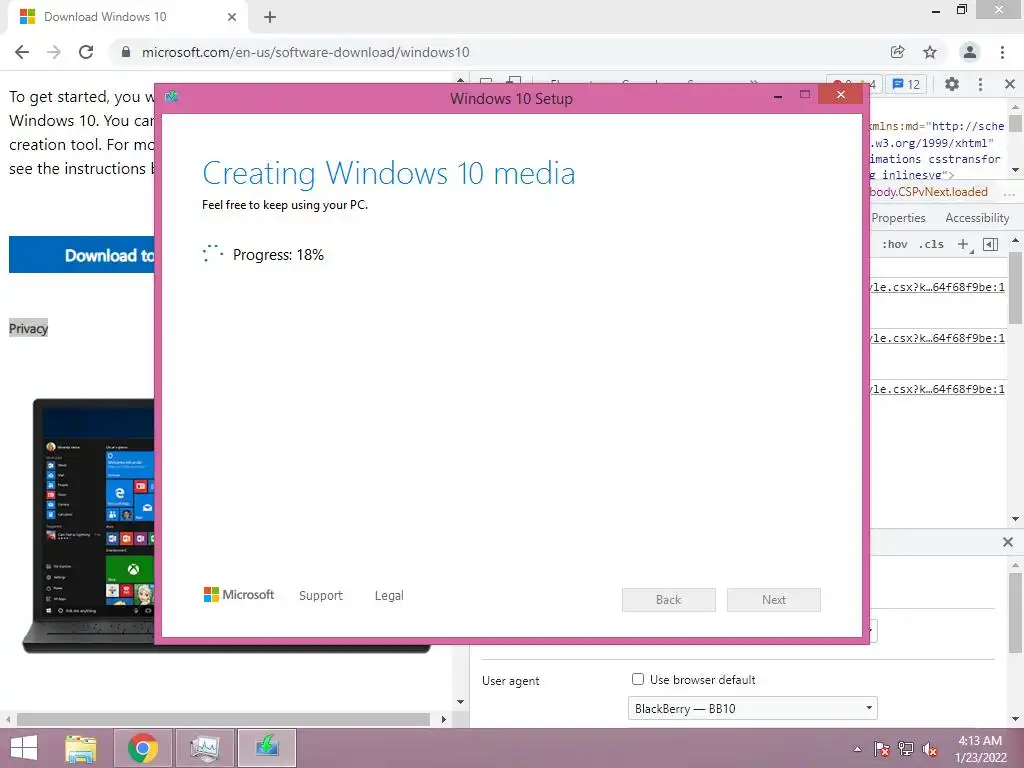Click the Creating Windows 10 media heading
The image size is (1024, 768).
pyautogui.click(x=389, y=174)
